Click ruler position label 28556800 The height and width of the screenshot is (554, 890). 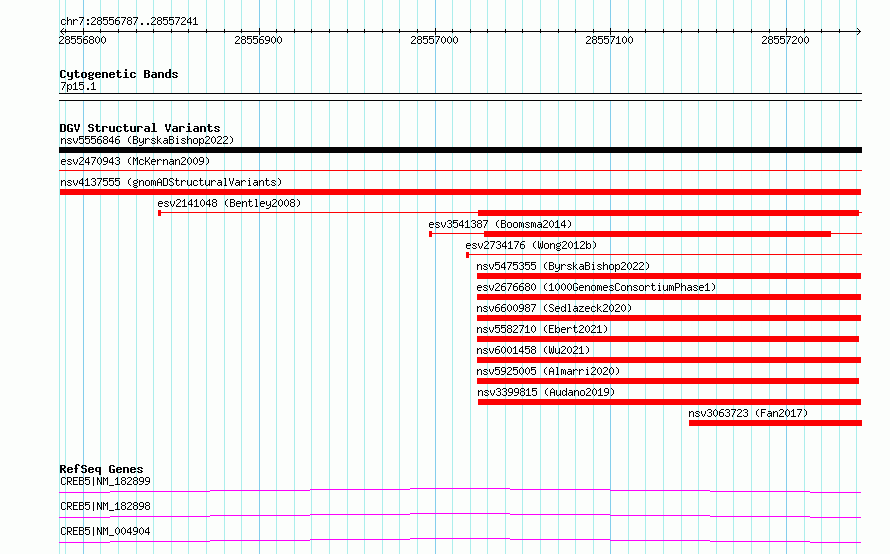(82, 40)
